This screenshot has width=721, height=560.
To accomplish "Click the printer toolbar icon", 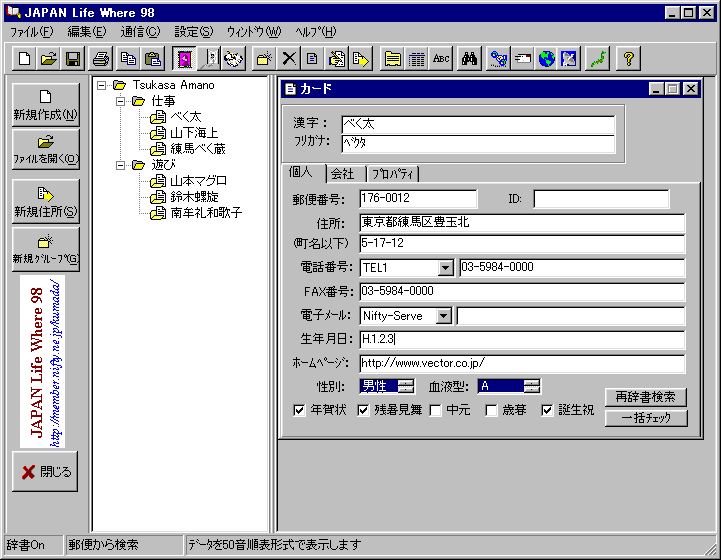I will point(101,59).
